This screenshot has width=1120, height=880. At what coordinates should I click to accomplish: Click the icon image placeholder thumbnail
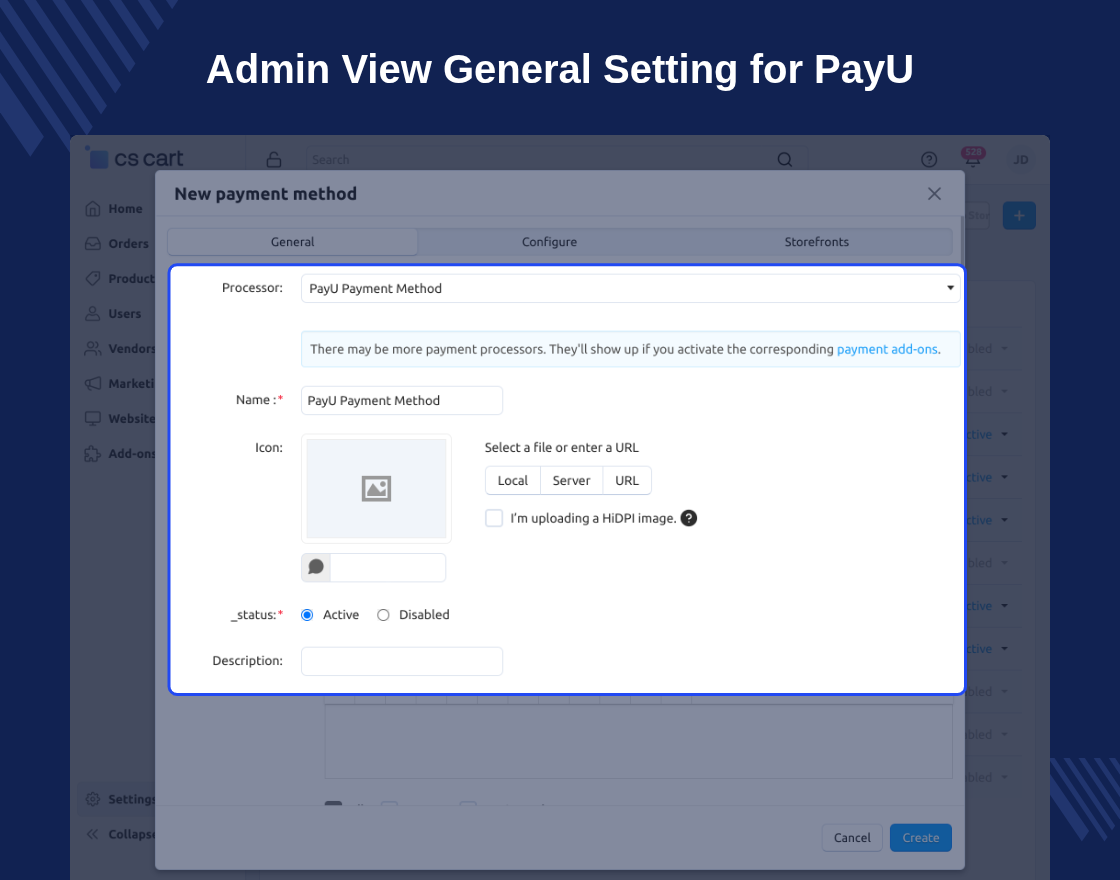[x=376, y=489]
